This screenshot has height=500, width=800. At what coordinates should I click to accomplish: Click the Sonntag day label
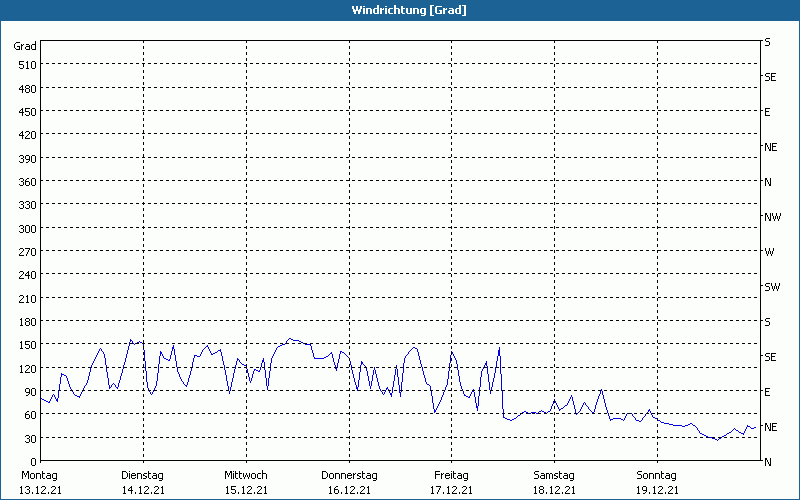tap(657, 475)
